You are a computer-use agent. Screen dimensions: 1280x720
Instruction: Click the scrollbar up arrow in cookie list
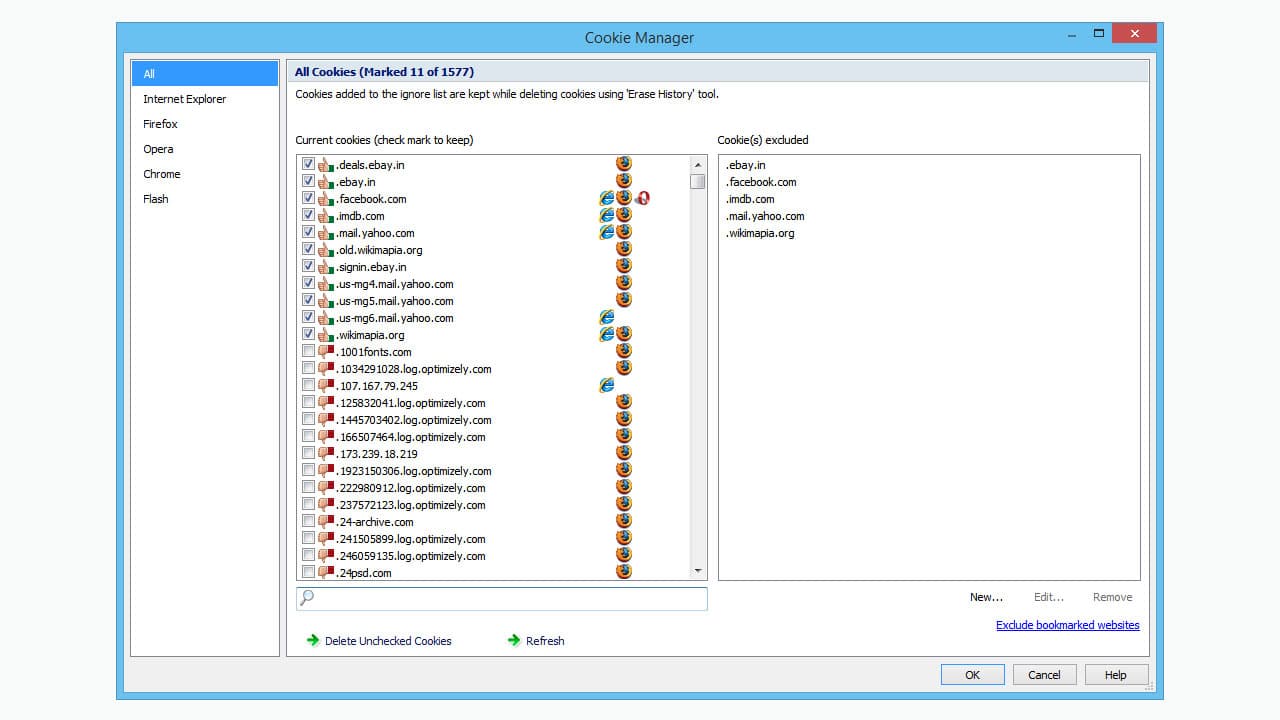697,162
